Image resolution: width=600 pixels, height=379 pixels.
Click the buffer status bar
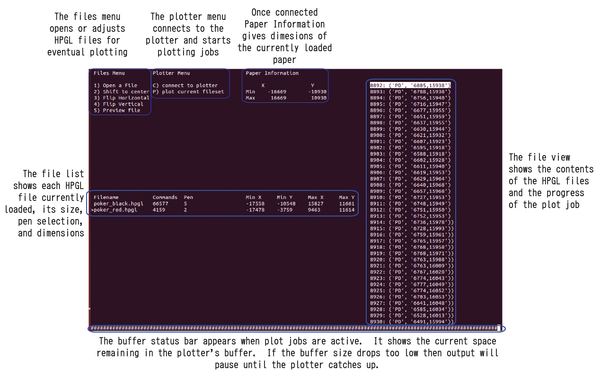click(296, 328)
